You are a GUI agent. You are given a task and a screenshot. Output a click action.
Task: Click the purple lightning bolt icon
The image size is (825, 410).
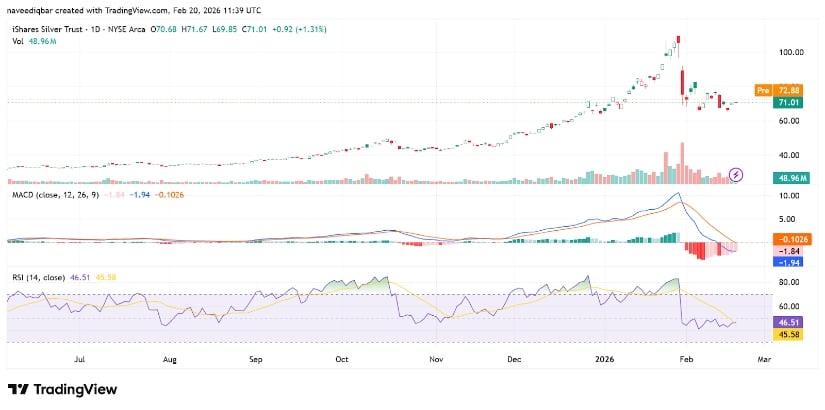click(737, 174)
